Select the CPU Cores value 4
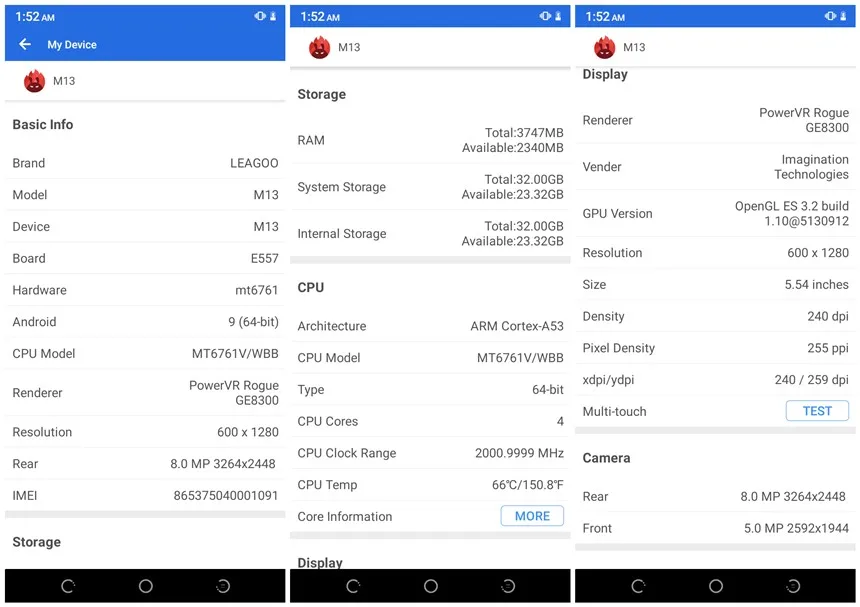Image resolution: width=860 pixels, height=607 pixels. pyautogui.click(x=560, y=422)
